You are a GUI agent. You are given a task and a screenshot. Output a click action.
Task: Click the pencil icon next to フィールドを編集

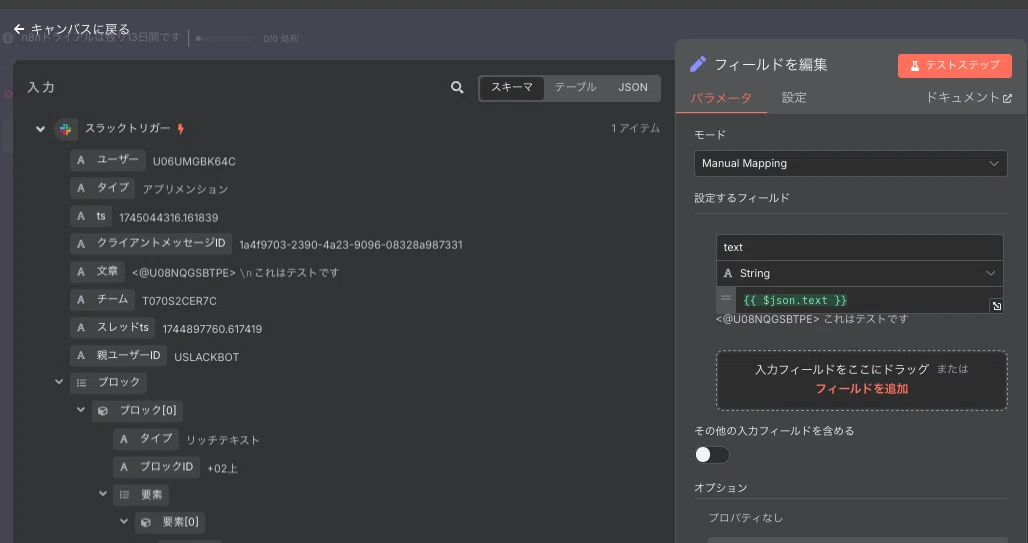click(x=698, y=64)
